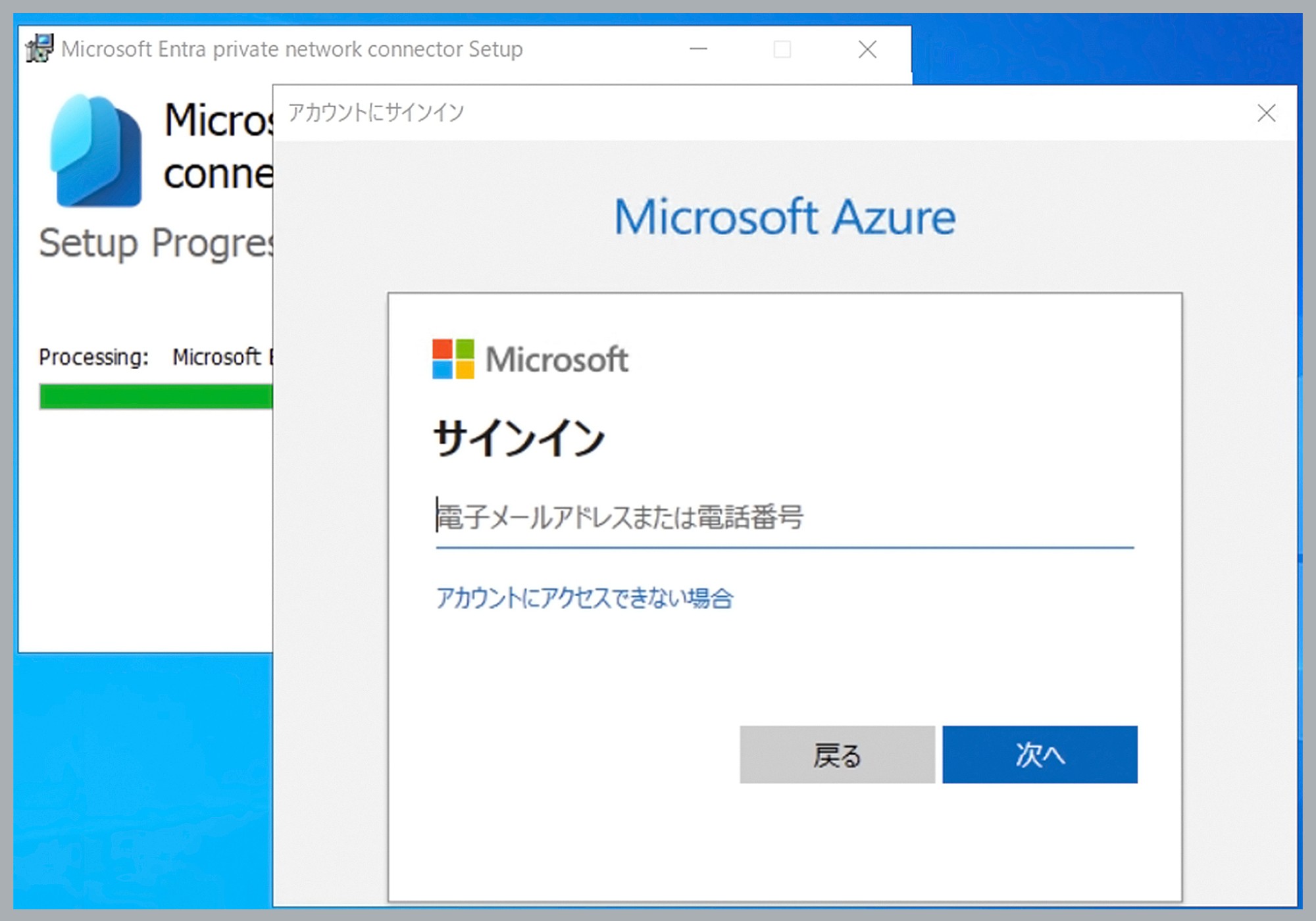The height and width of the screenshot is (921, 1316).
Task: Click the green setup progress bar
Action: (x=155, y=395)
